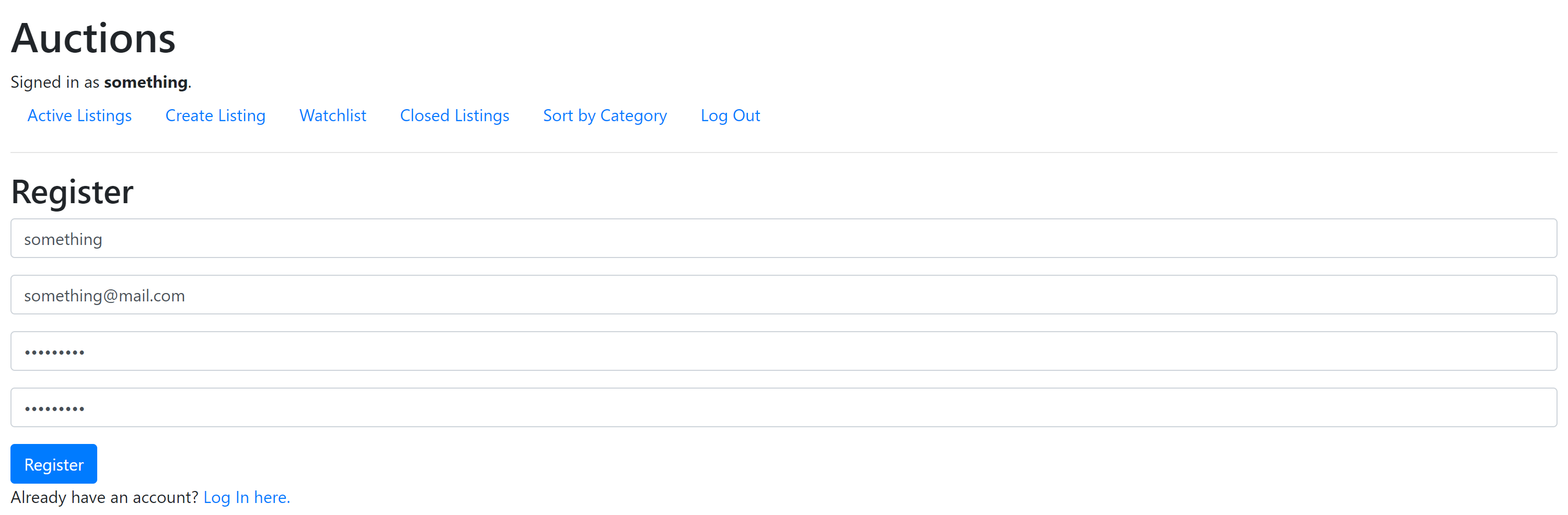Image resolution: width=1568 pixels, height=515 pixels.
Task: Go to Create Listing
Action: [215, 115]
